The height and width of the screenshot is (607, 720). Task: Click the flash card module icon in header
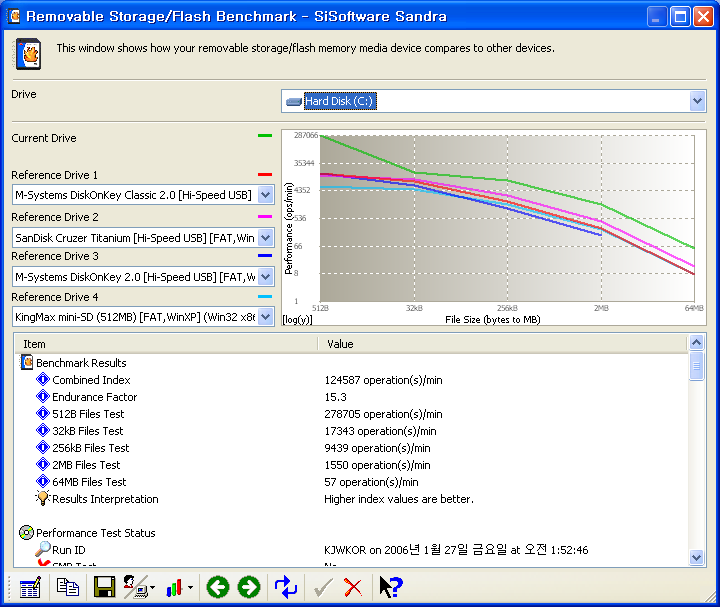(x=29, y=54)
